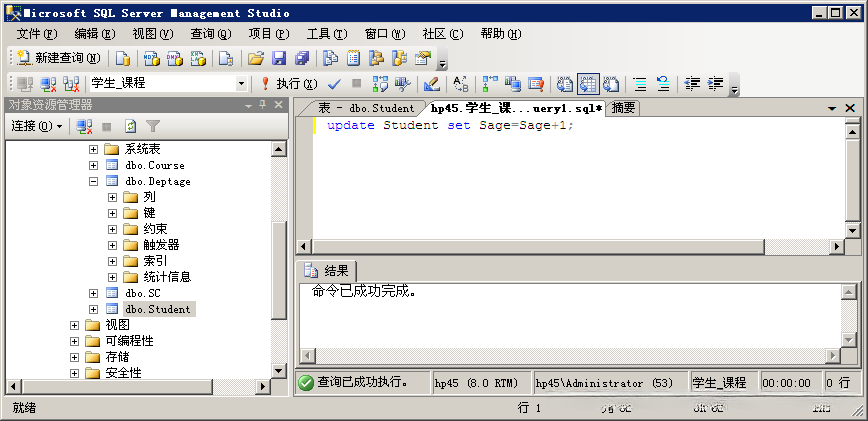Image resolution: width=868 pixels, height=421 pixels.
Task: Show the Object Explorer toolbar icon
Action: (376, 58)
